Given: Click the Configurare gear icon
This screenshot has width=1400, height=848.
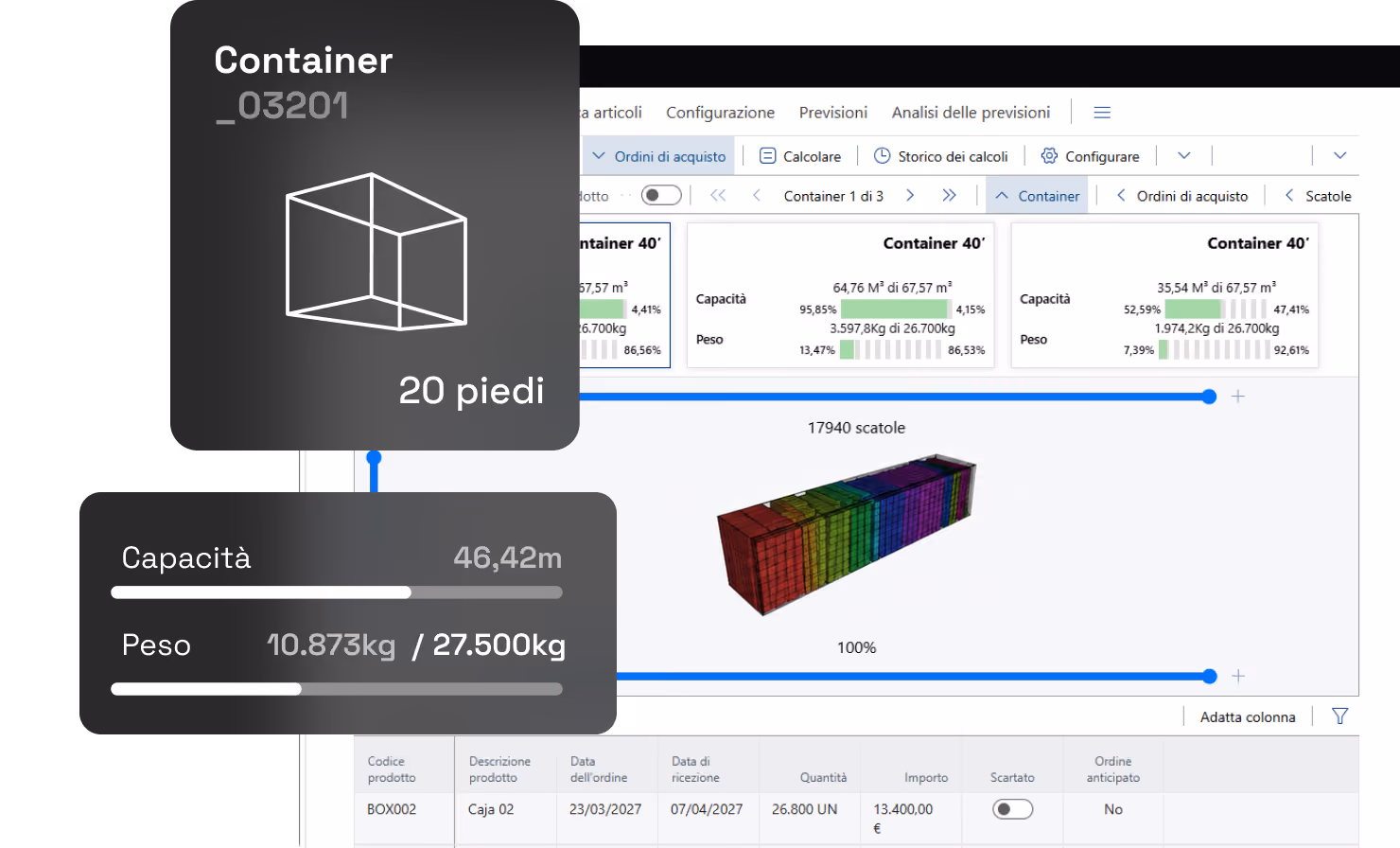Looking at the screenshot, I should (1049, 156).
